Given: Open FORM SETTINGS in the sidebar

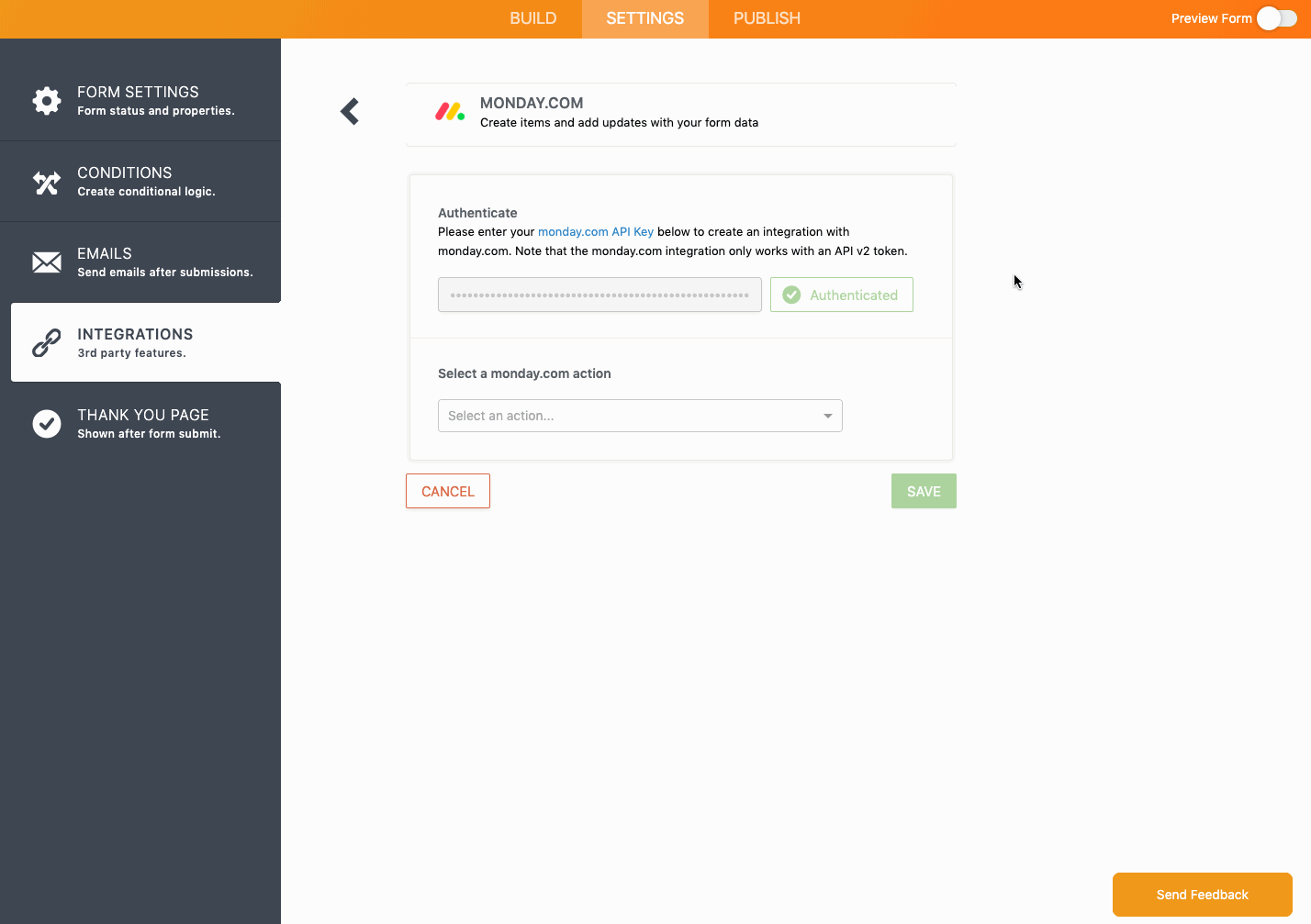Looking at the screenshot, I should (x=140, y=101).
